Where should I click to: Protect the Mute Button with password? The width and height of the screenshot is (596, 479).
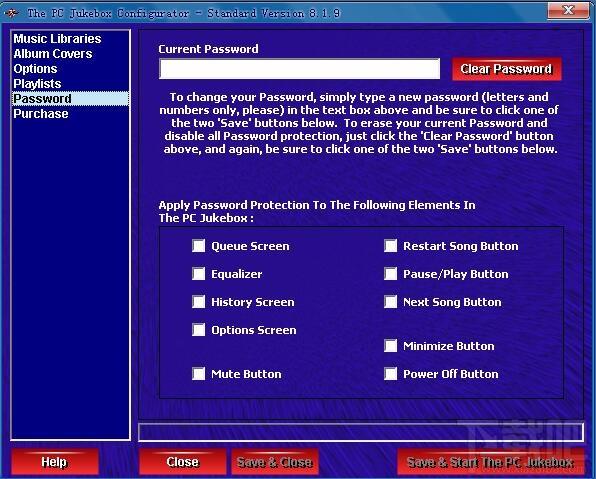point(198,374)
